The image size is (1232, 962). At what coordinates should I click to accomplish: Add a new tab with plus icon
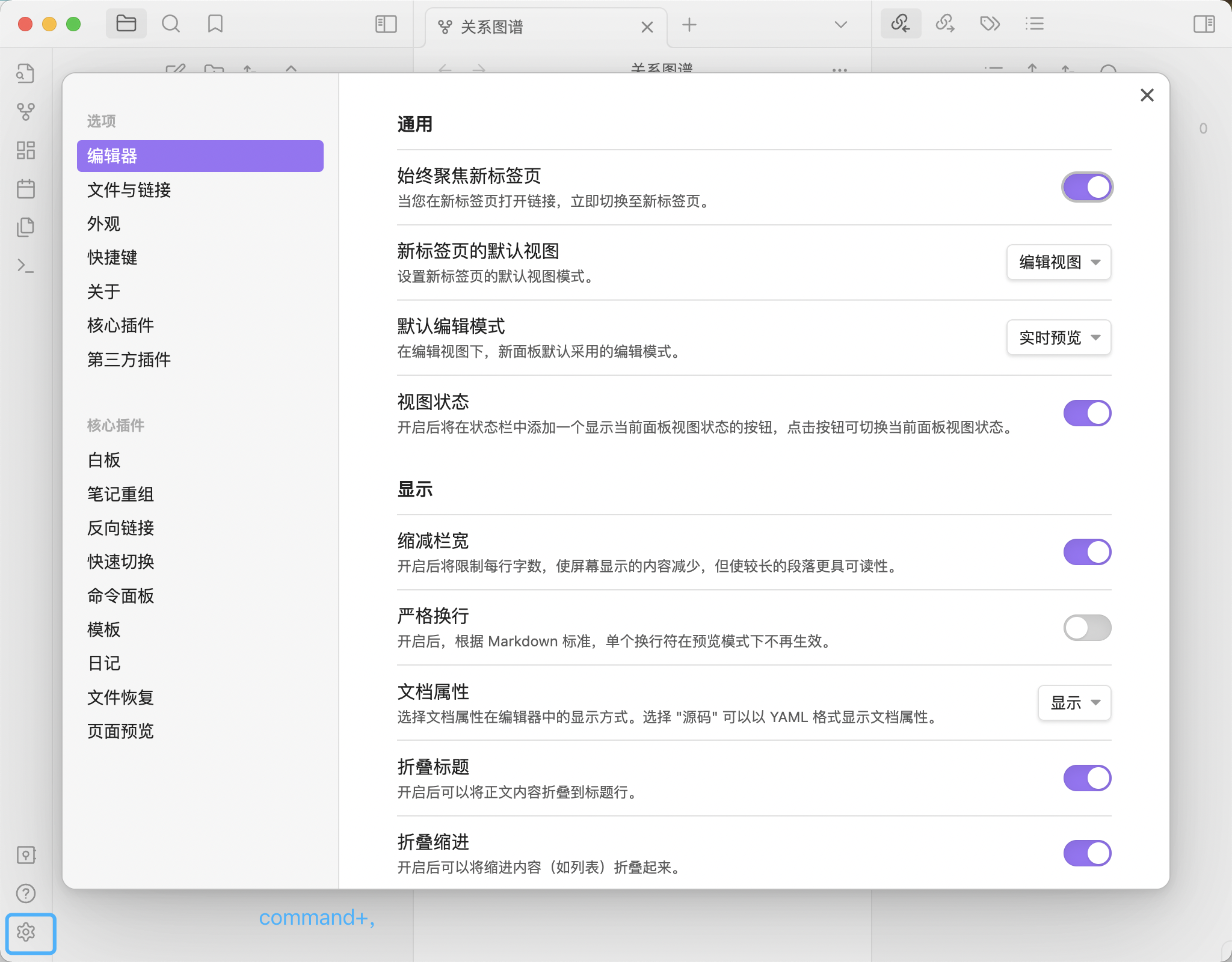coord(689,25)
